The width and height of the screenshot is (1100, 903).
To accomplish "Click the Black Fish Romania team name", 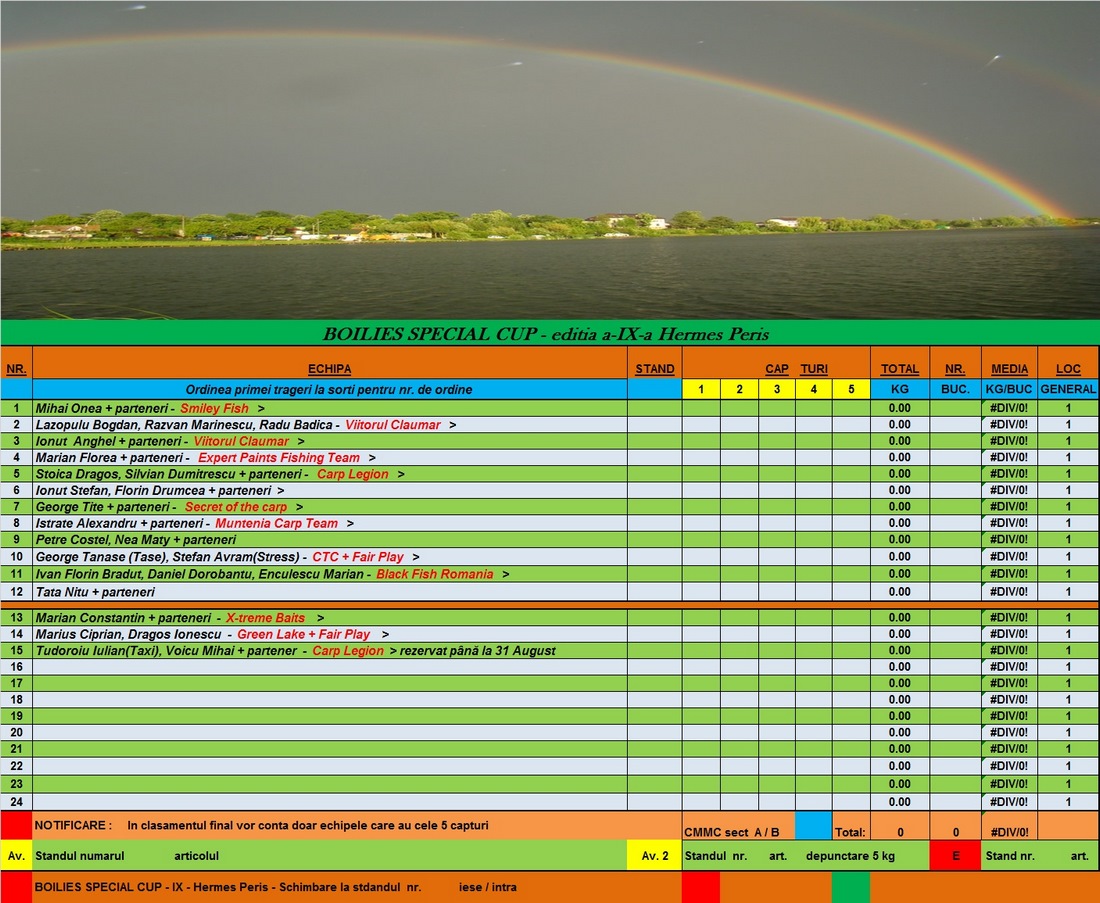I will pos(434,574).
